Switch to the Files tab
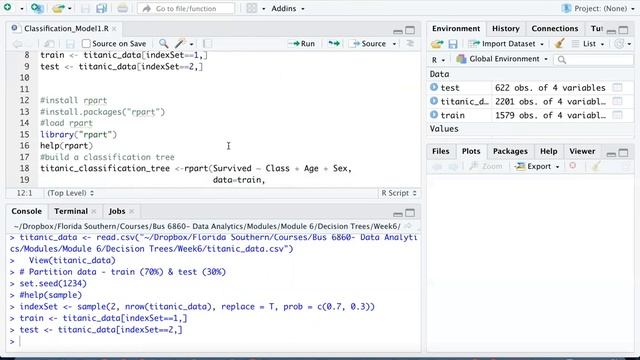Image resolution: width=640 pixels, height=360 pixels. (x=440, y=151)
